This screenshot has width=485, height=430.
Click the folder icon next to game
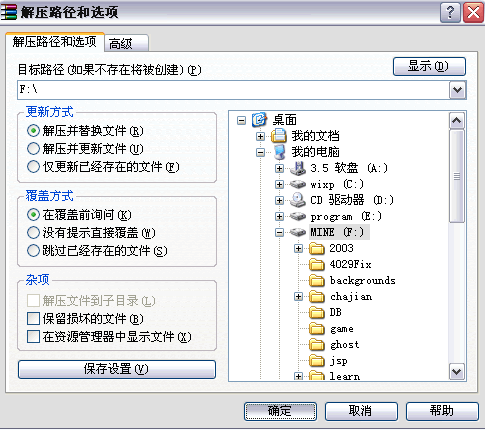click(317, 328)
